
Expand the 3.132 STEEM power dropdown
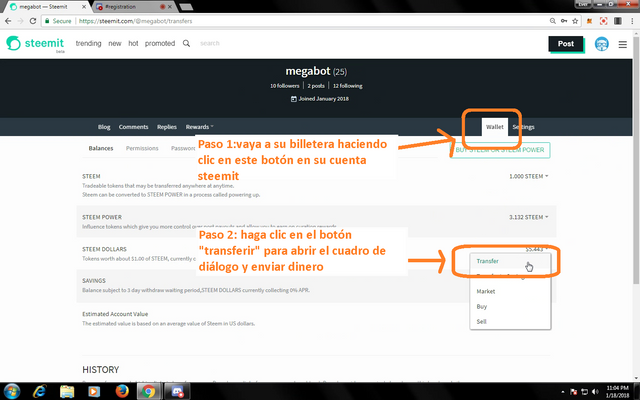529,217
